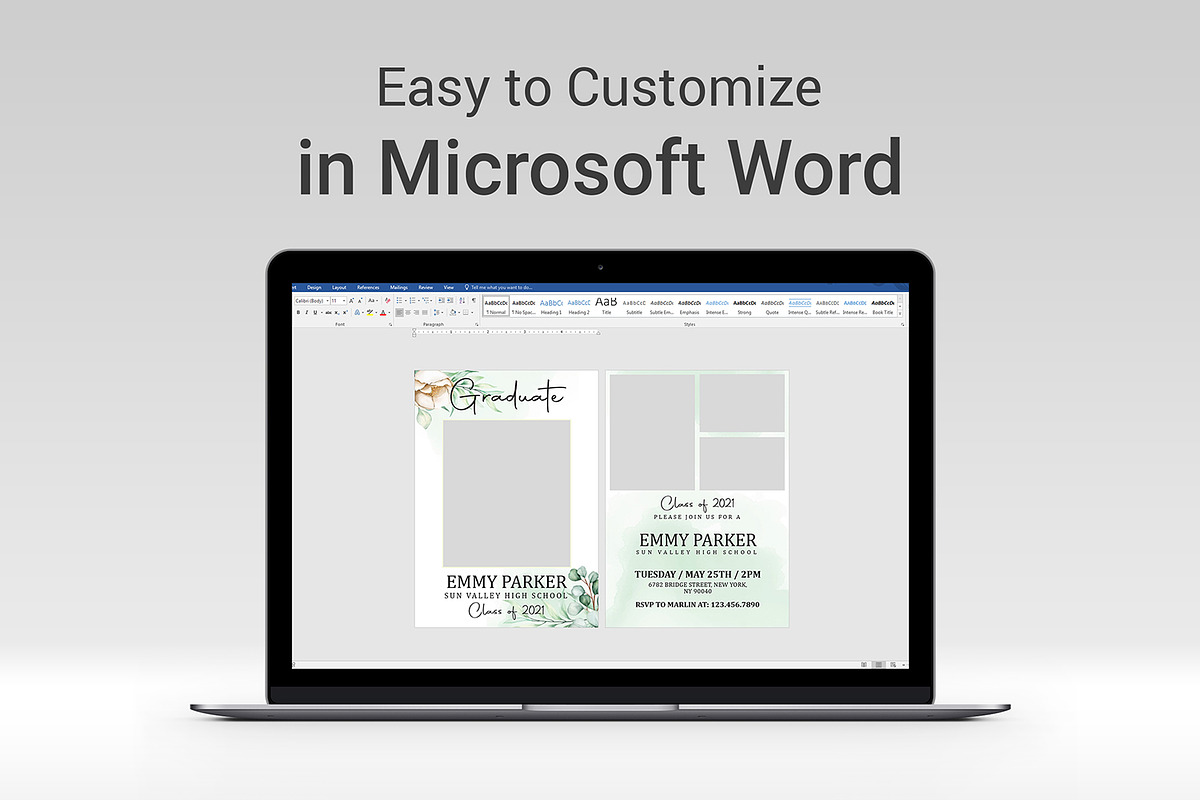Click the 'Graduate' script heading text

pos(508,395)
